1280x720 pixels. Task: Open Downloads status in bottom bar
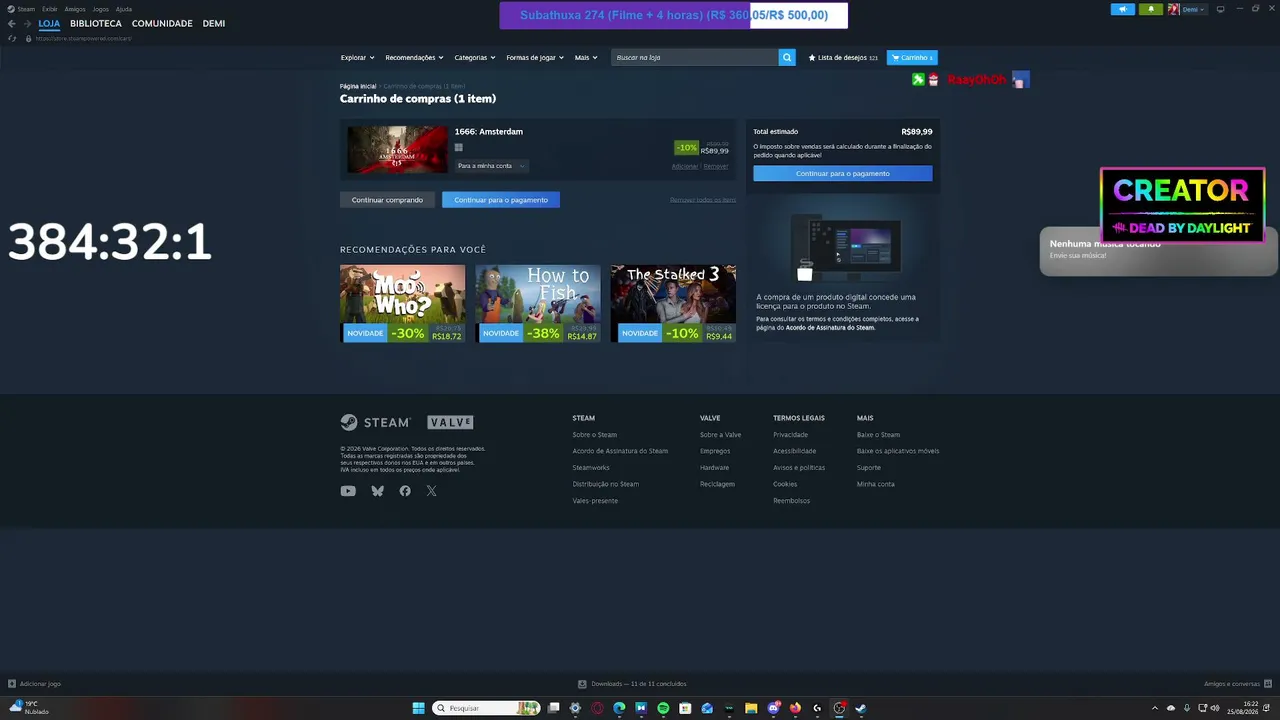633,684
